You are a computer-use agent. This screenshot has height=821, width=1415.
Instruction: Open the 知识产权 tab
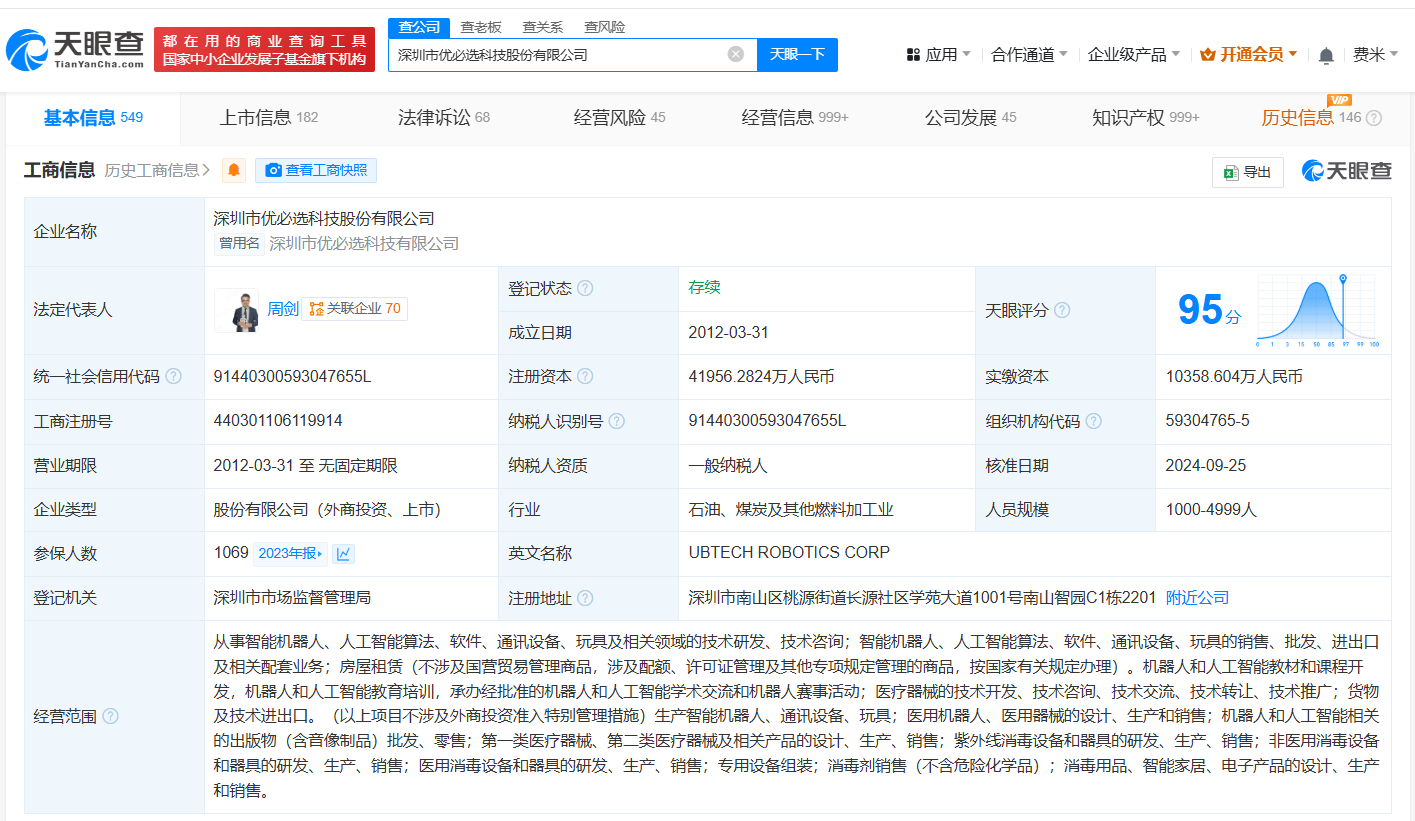click(x=1128, y=118)
